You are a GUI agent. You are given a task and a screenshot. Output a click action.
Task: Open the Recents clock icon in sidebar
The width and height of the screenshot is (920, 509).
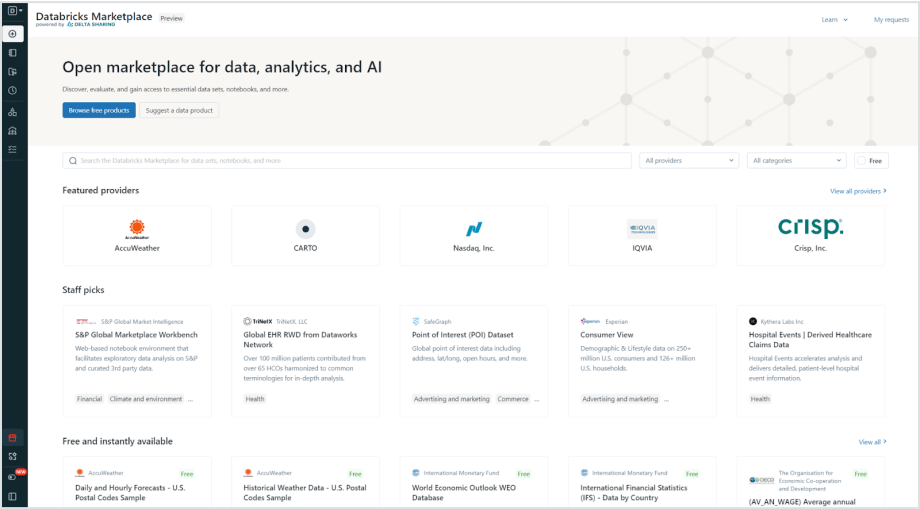click(x=13, y=90)
